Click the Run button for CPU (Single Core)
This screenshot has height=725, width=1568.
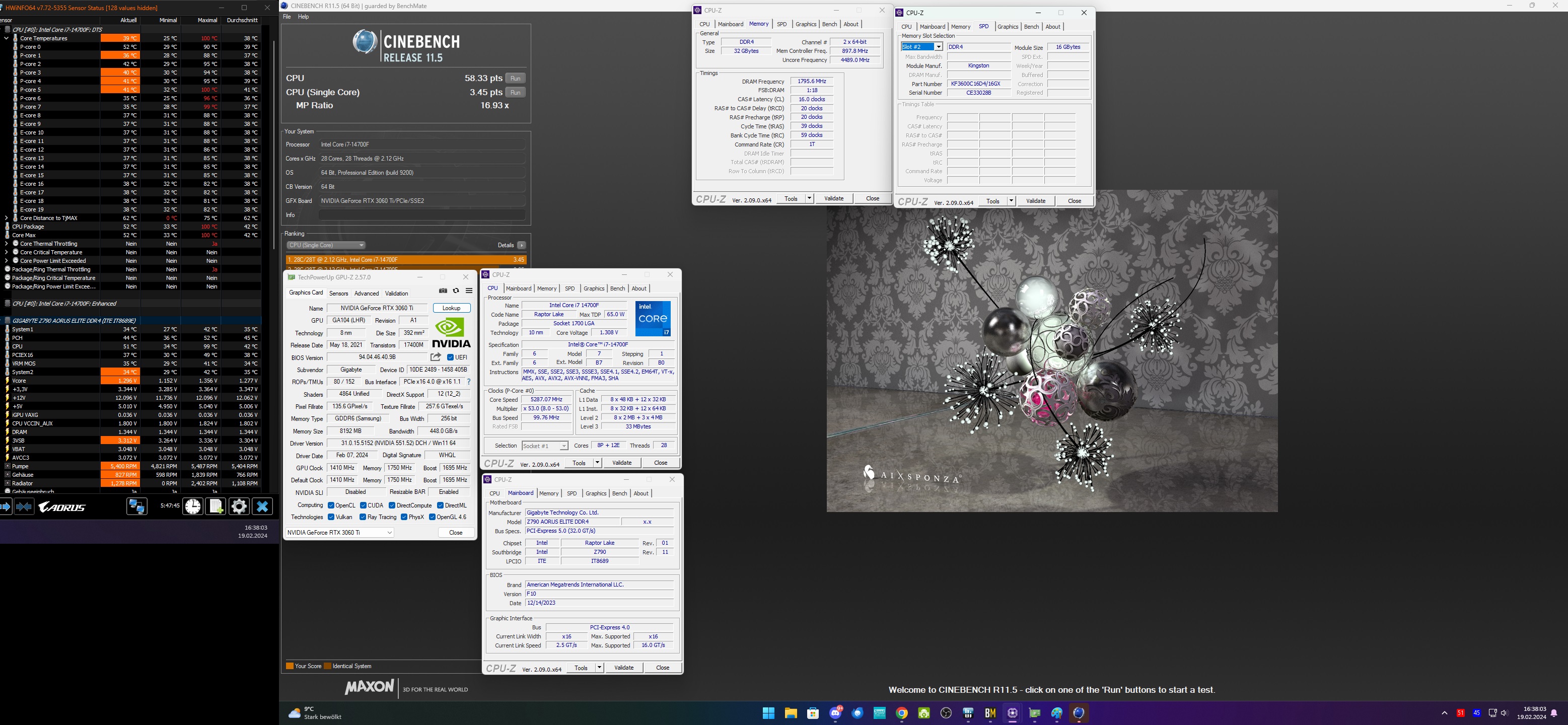515,92
